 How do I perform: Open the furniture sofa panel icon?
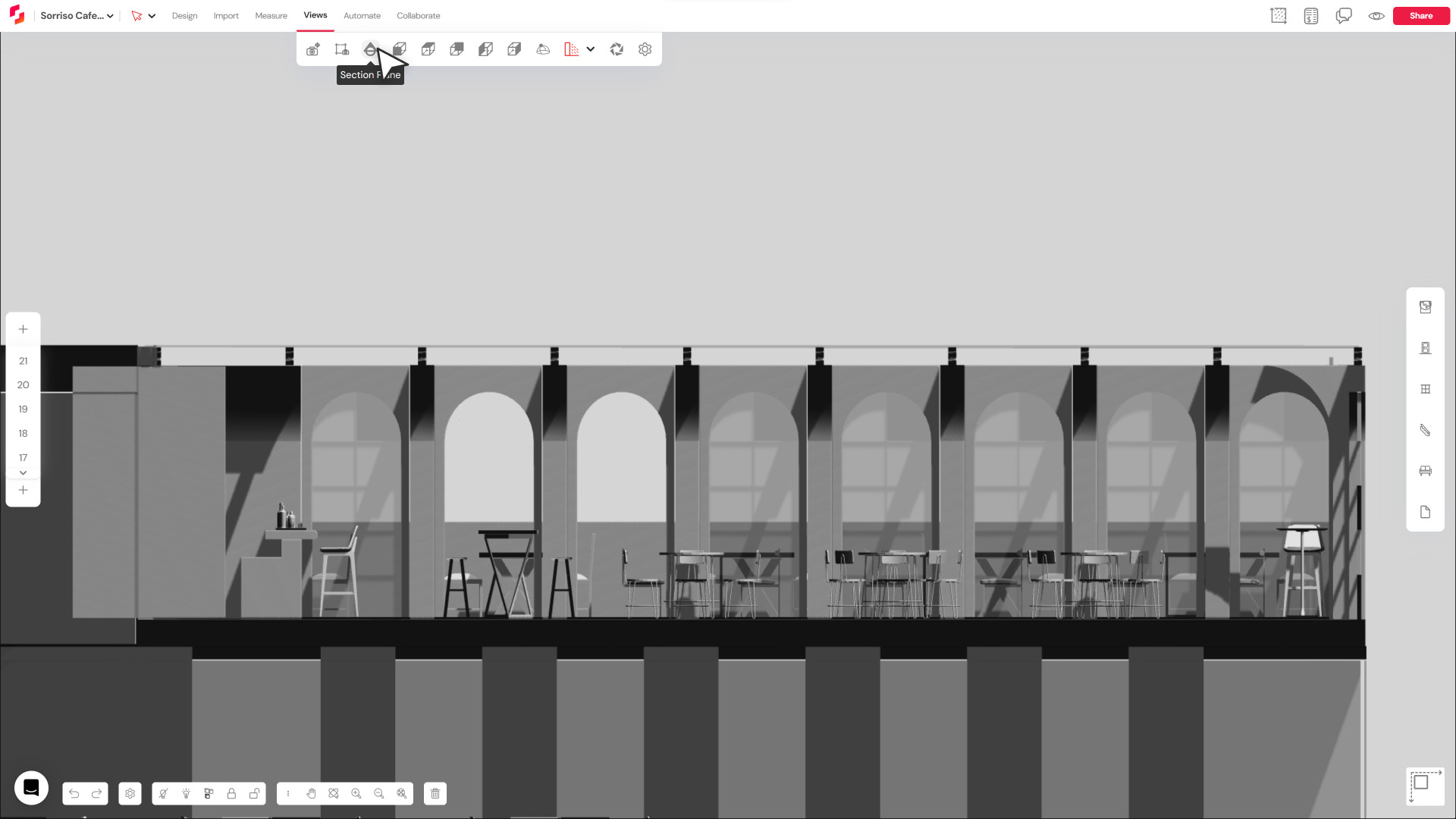[x=1425, y=471]
